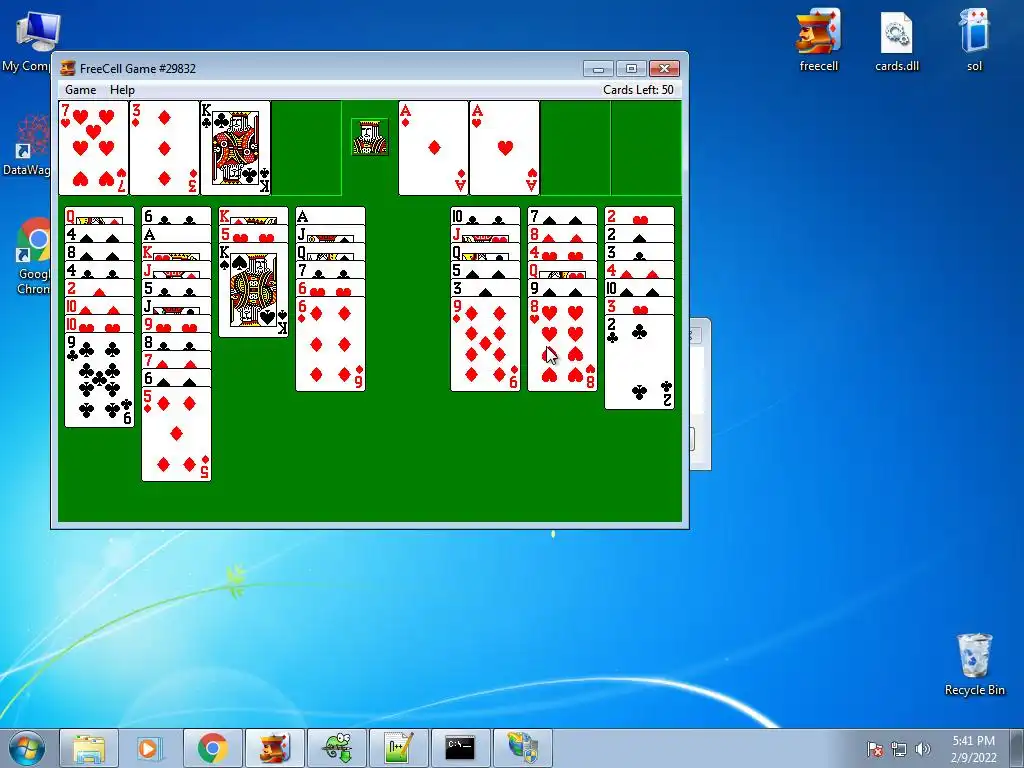Click the chameleon-and-green-arrow taskbar icon
Viewport: 1024px width, 768px height.
[x=337, y=748]
